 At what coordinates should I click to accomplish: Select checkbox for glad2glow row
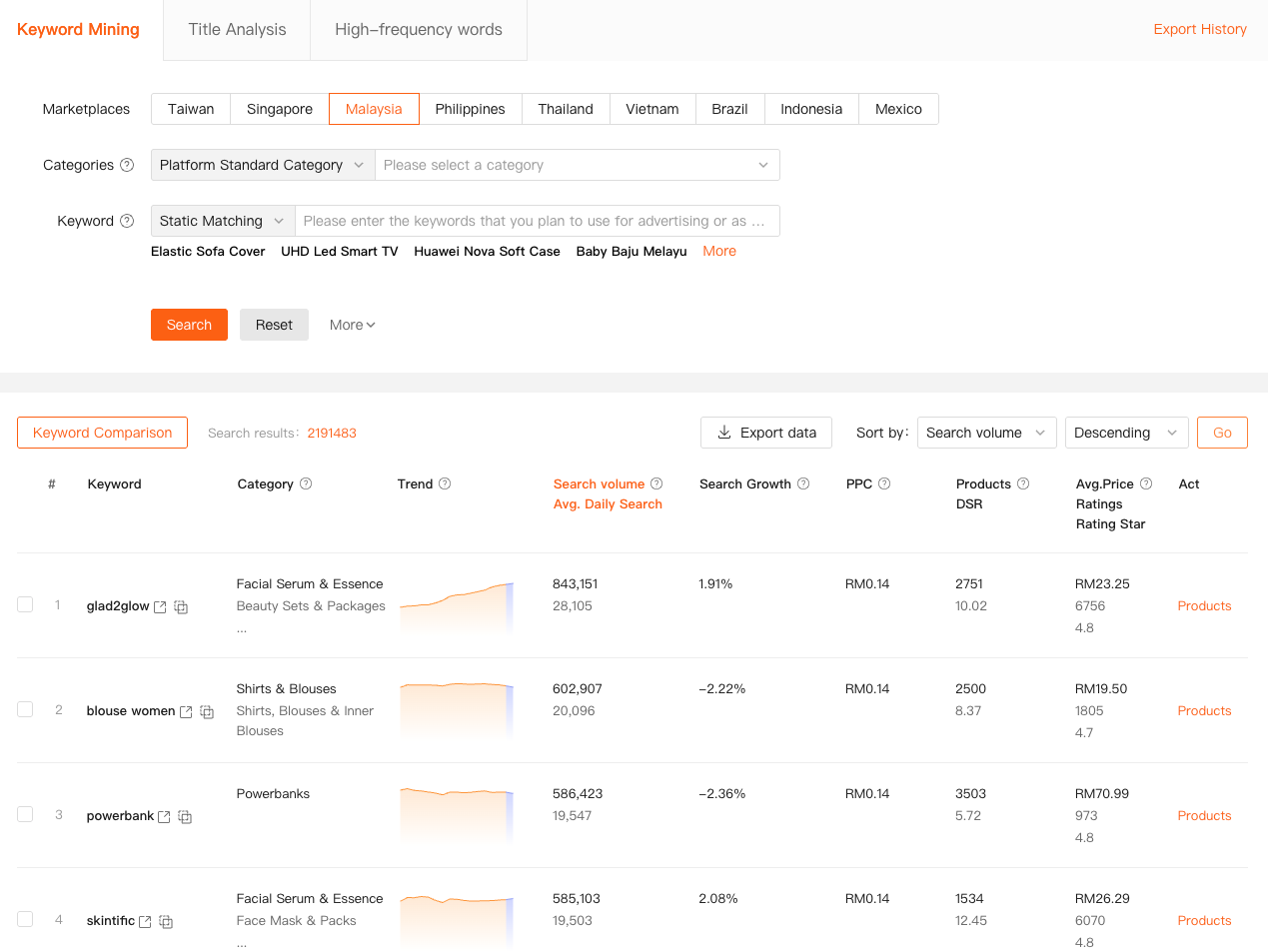[26, 604]
